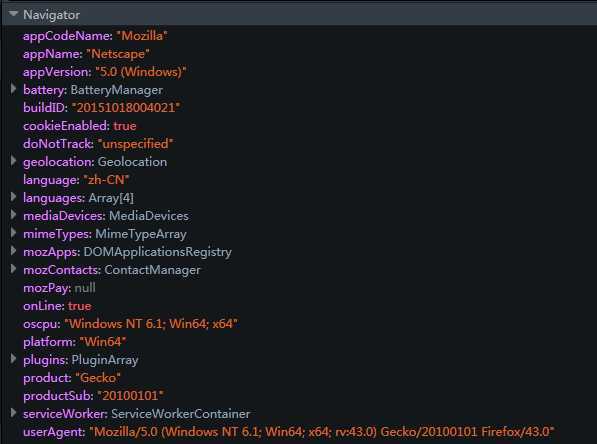Select the productSub property name

coord(58,396)
